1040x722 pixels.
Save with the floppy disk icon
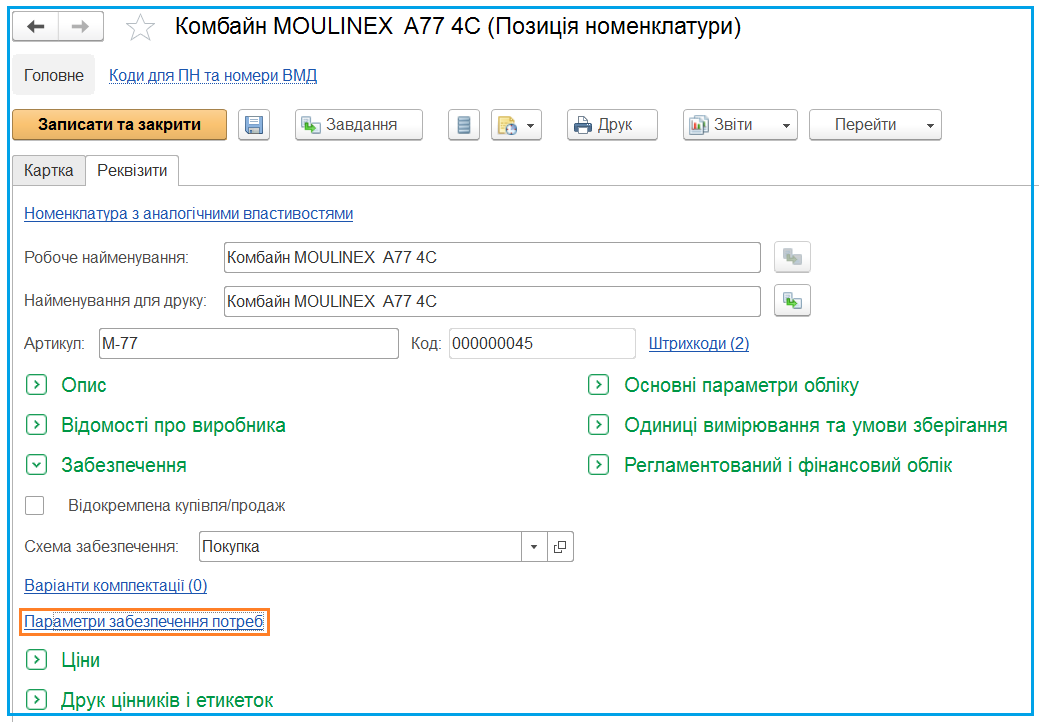[254, 125]
